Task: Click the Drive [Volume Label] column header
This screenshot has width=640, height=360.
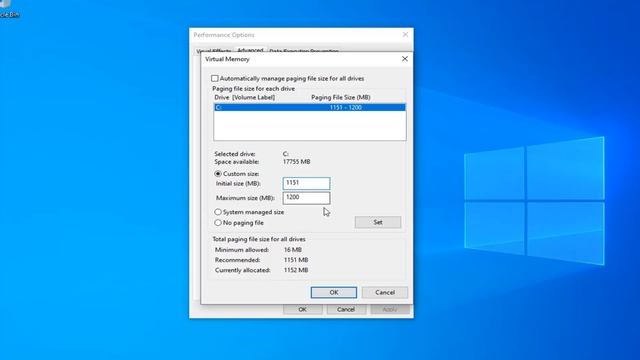Action: click(x=244, y=98)
